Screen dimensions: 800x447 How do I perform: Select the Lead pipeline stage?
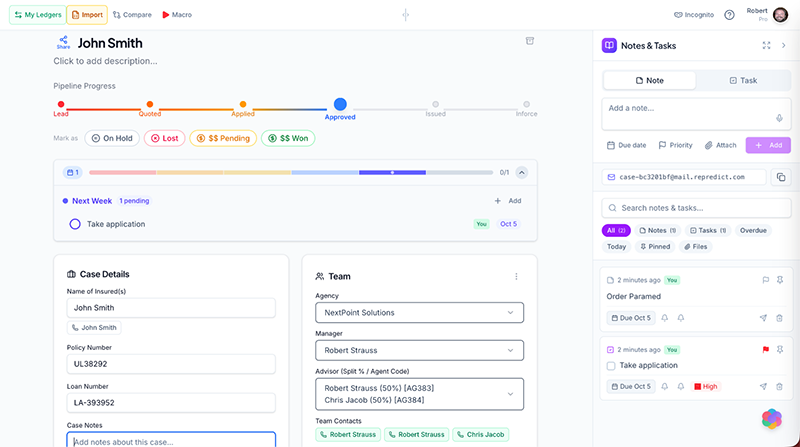coord(61,109)
